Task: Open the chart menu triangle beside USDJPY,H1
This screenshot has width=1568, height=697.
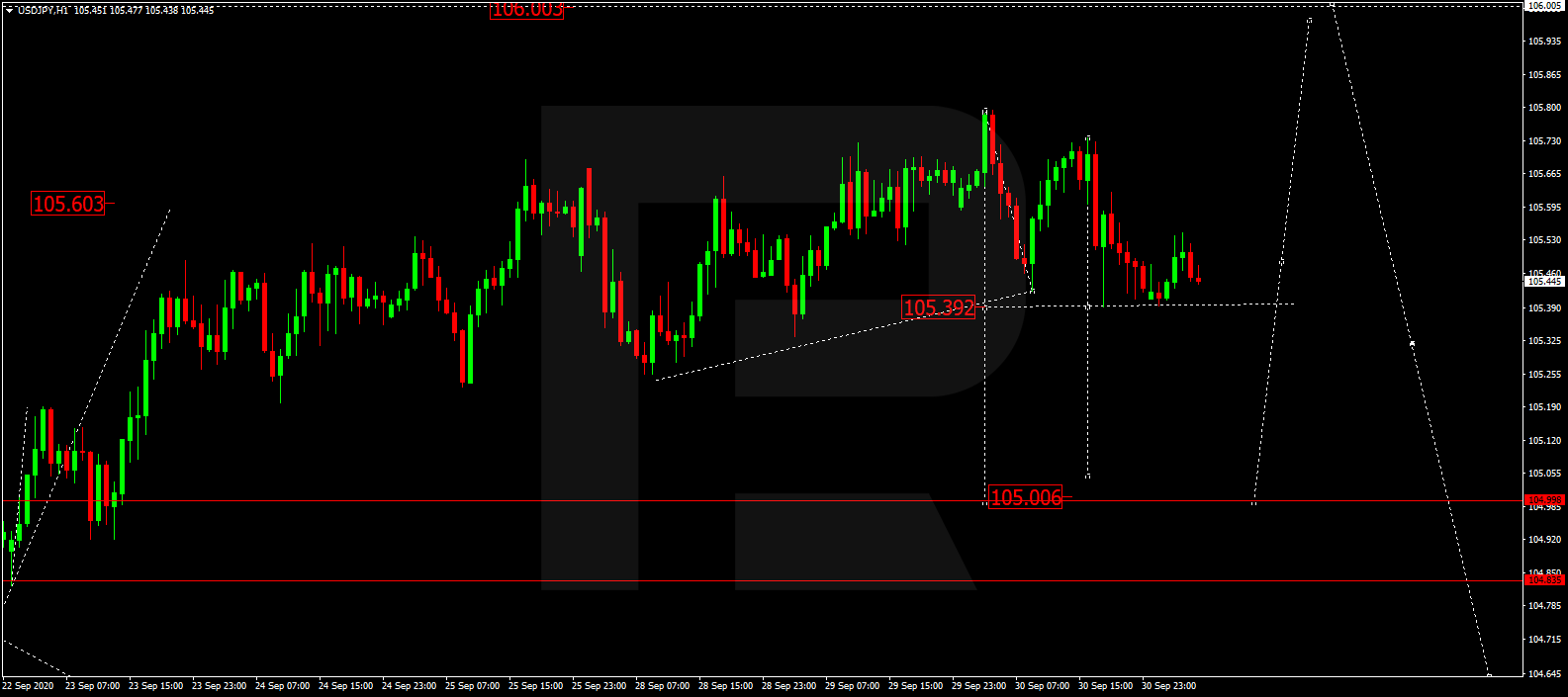Action: tap(9, 11)
